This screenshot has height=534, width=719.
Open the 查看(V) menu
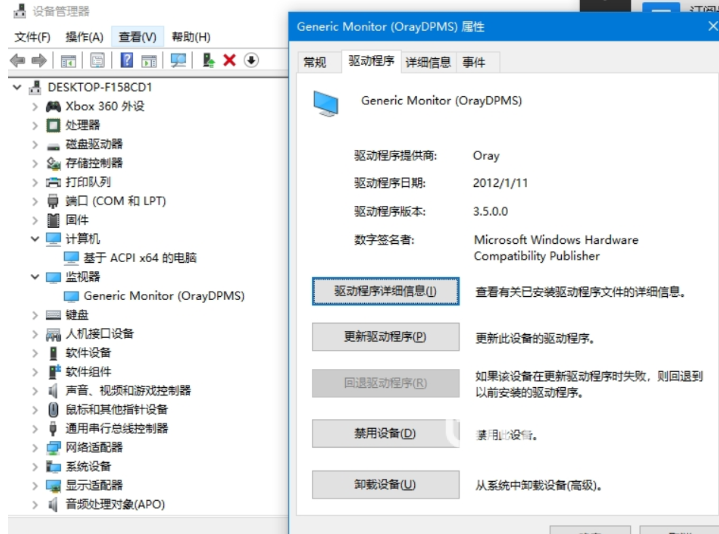coord(137,37)
